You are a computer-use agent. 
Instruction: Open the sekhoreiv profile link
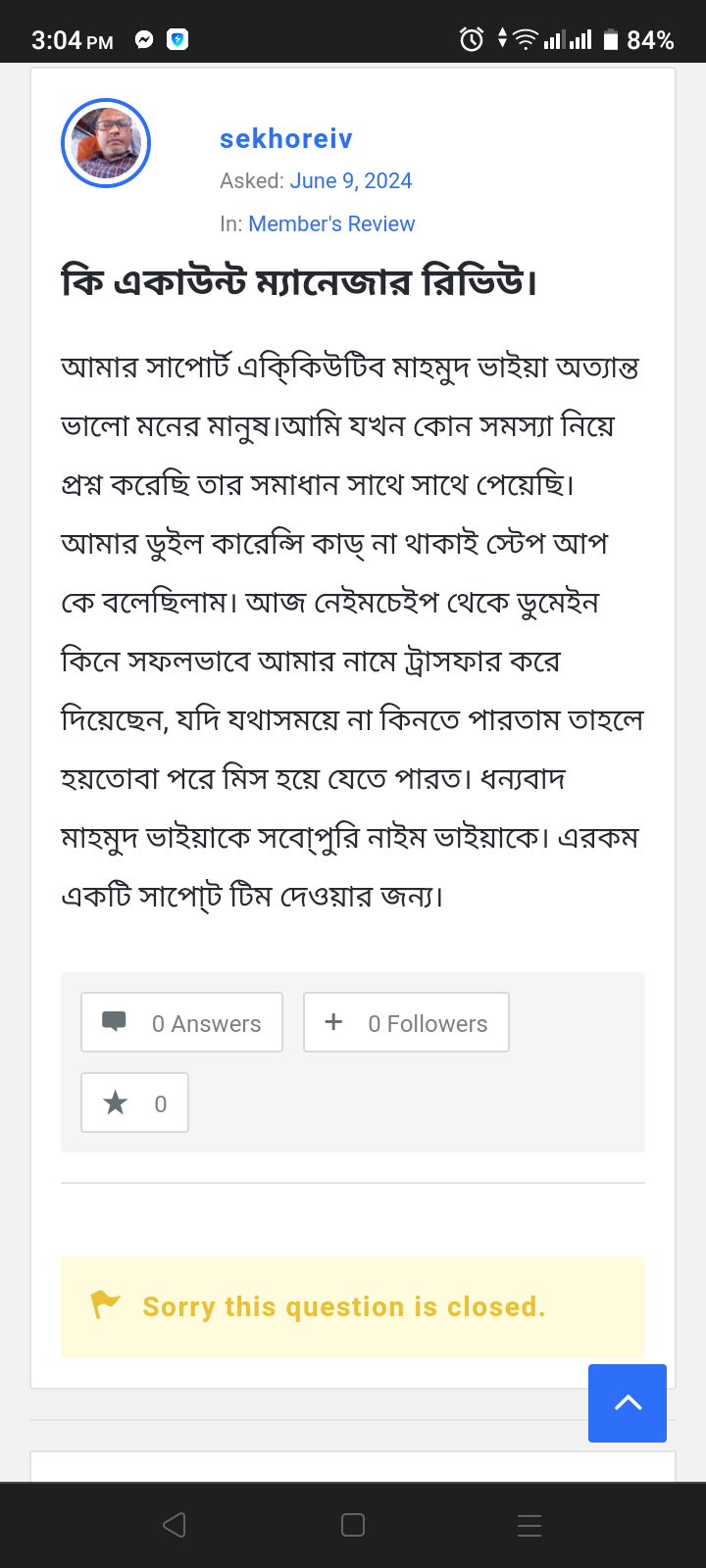pos(285,139)
